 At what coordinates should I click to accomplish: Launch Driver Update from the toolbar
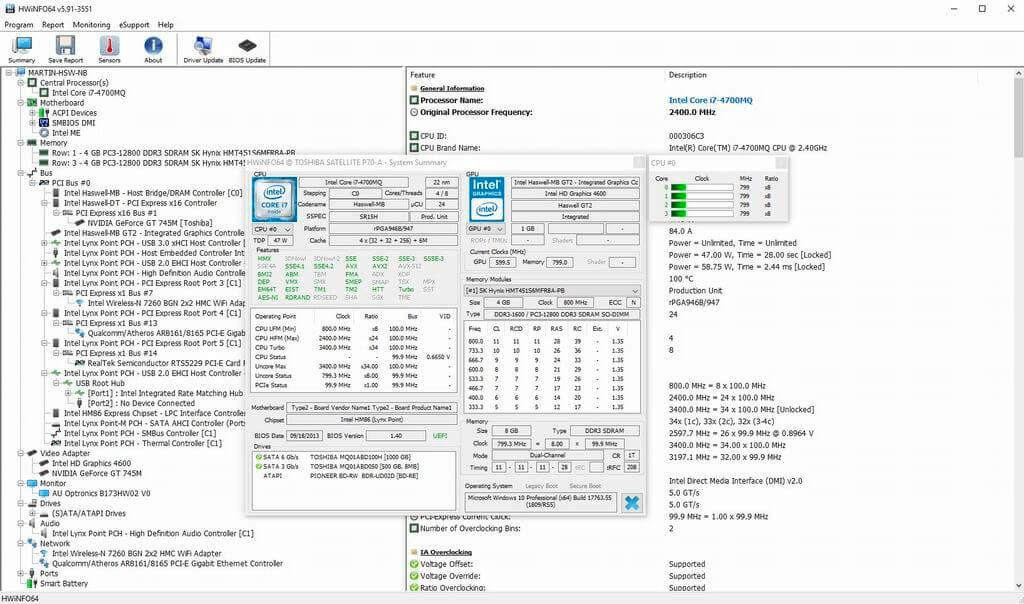click(x=201, y=44)
